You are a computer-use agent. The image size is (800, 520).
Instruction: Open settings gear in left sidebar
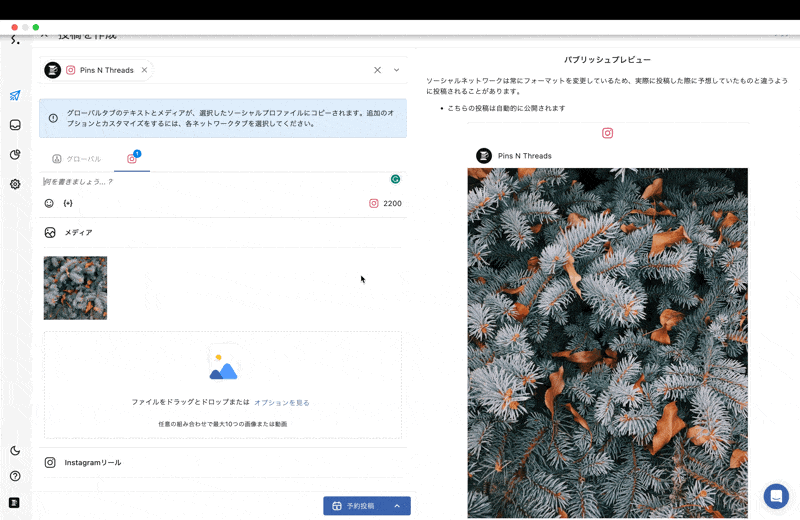tap(15, 184)
